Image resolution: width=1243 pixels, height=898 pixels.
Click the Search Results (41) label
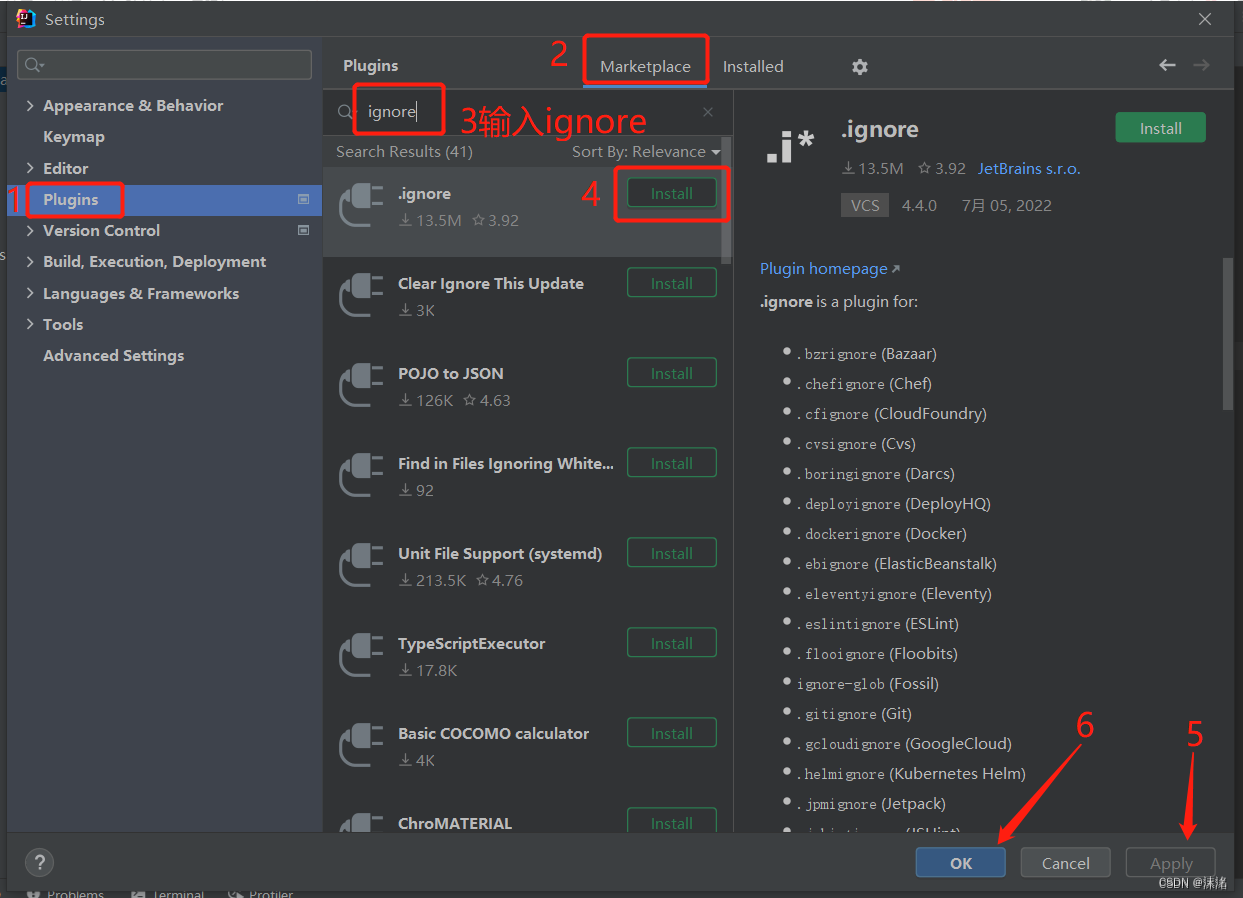pyautogui.click(x=404, y=152)
